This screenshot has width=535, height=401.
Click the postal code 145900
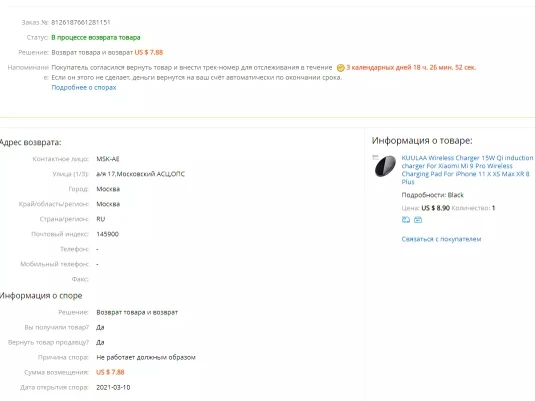click(x=107, y=234)
